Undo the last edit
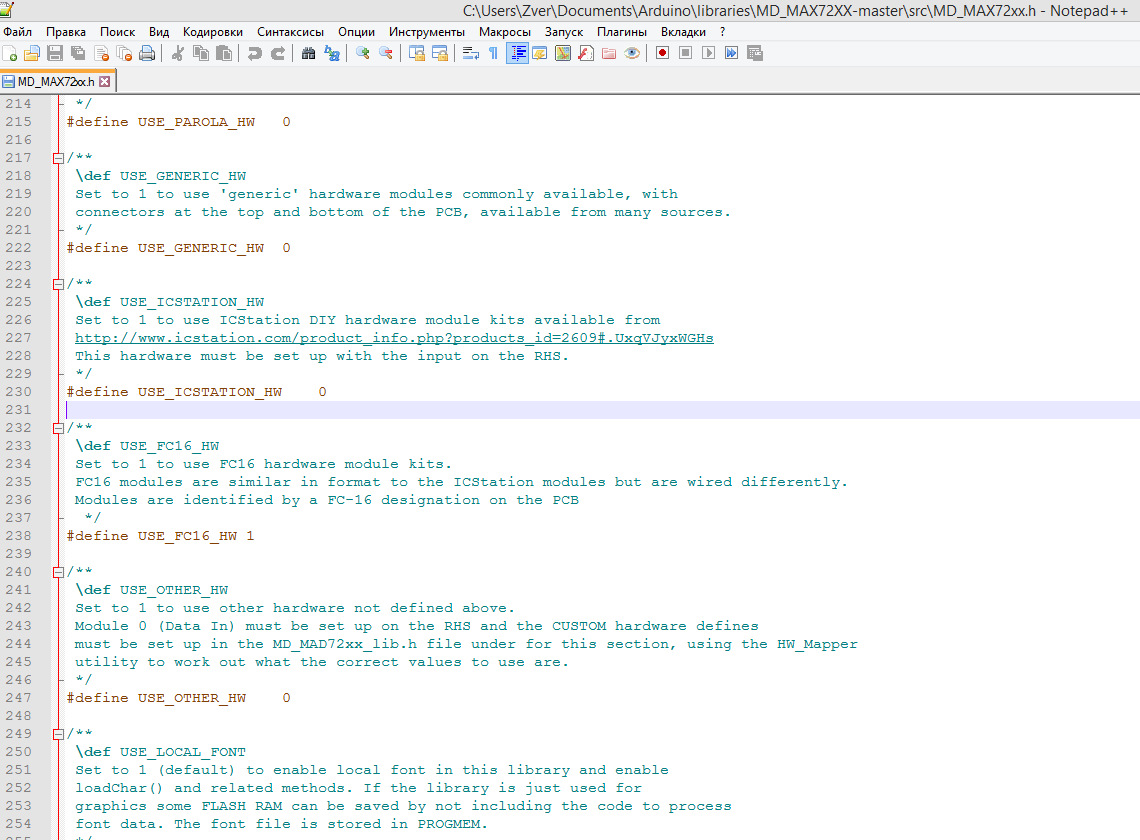 (254, 53)
